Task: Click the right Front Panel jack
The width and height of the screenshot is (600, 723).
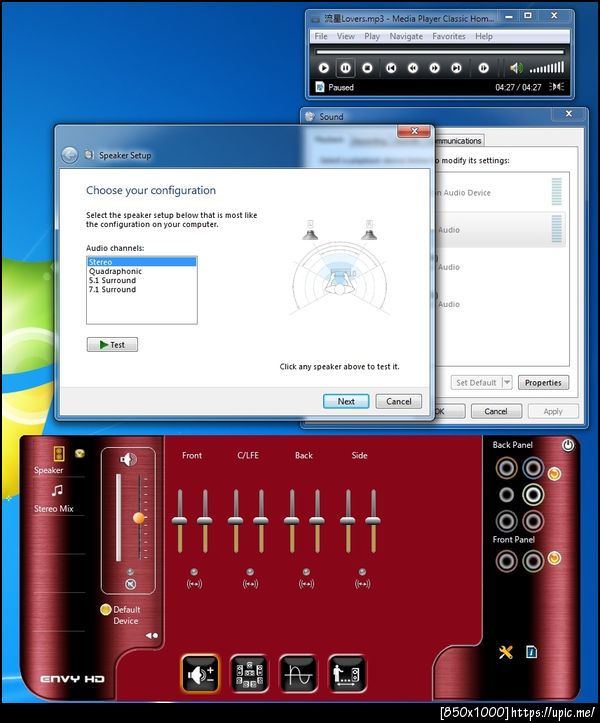Action: pyautogui.click(x=533, y=562)
